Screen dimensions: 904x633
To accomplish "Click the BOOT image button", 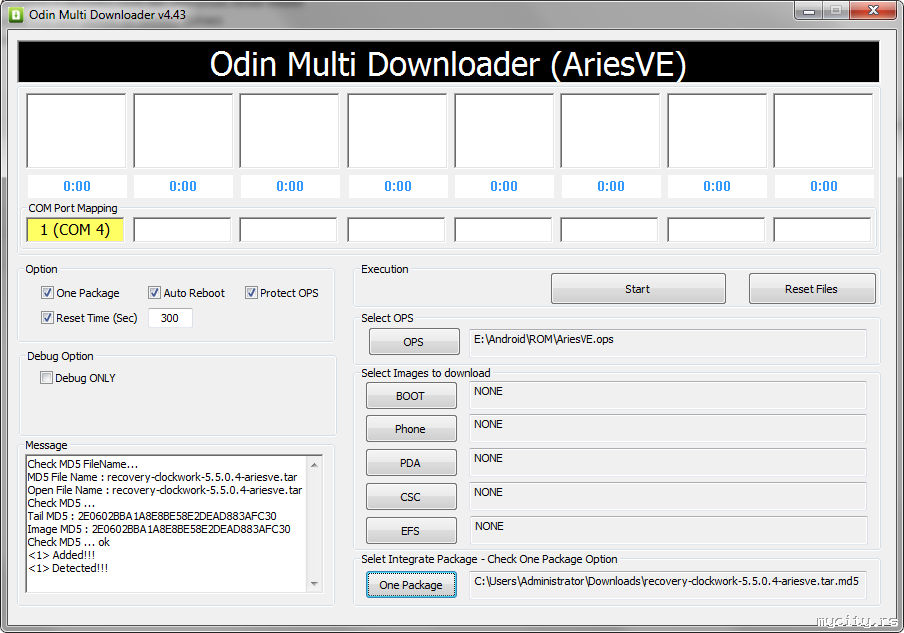I will (x=410, y=396).
